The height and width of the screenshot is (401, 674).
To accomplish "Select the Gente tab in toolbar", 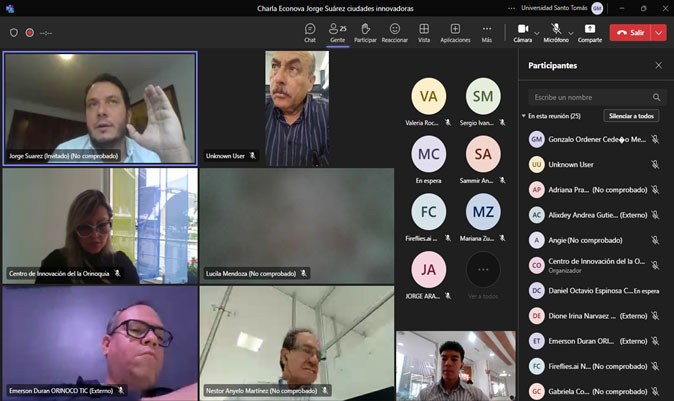I will point(338,32).
